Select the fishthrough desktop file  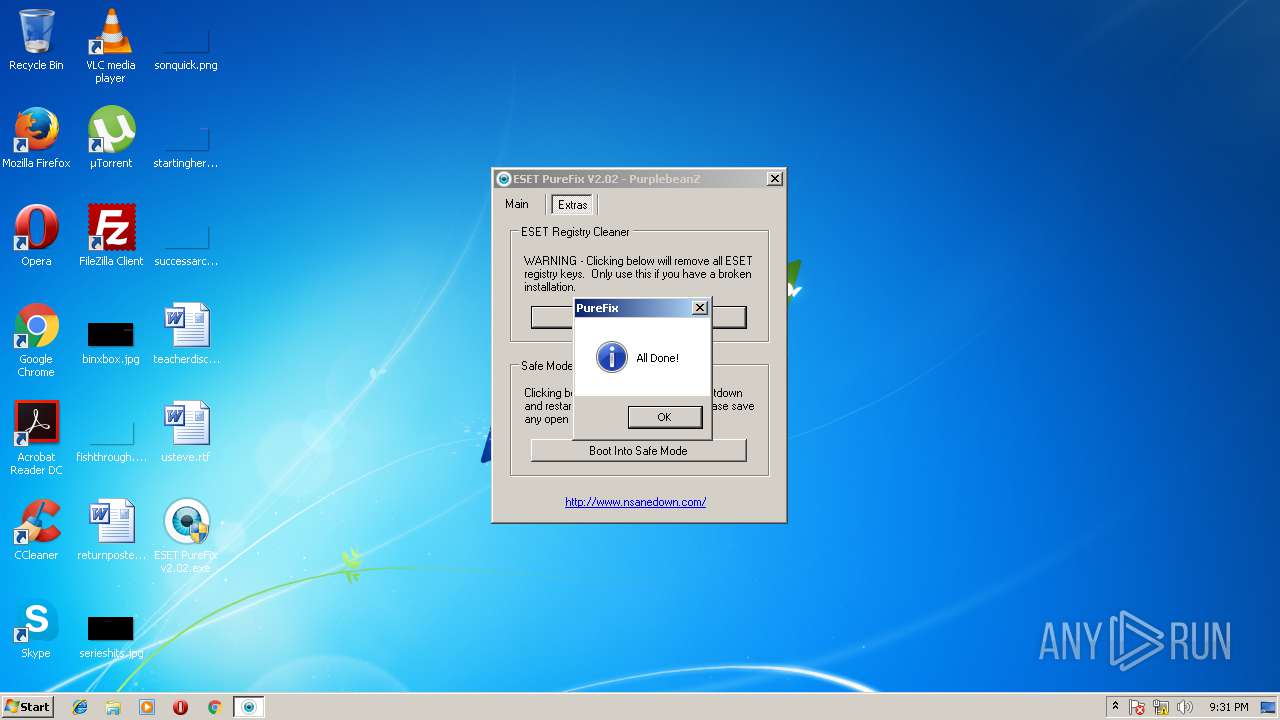click(111, 440)
